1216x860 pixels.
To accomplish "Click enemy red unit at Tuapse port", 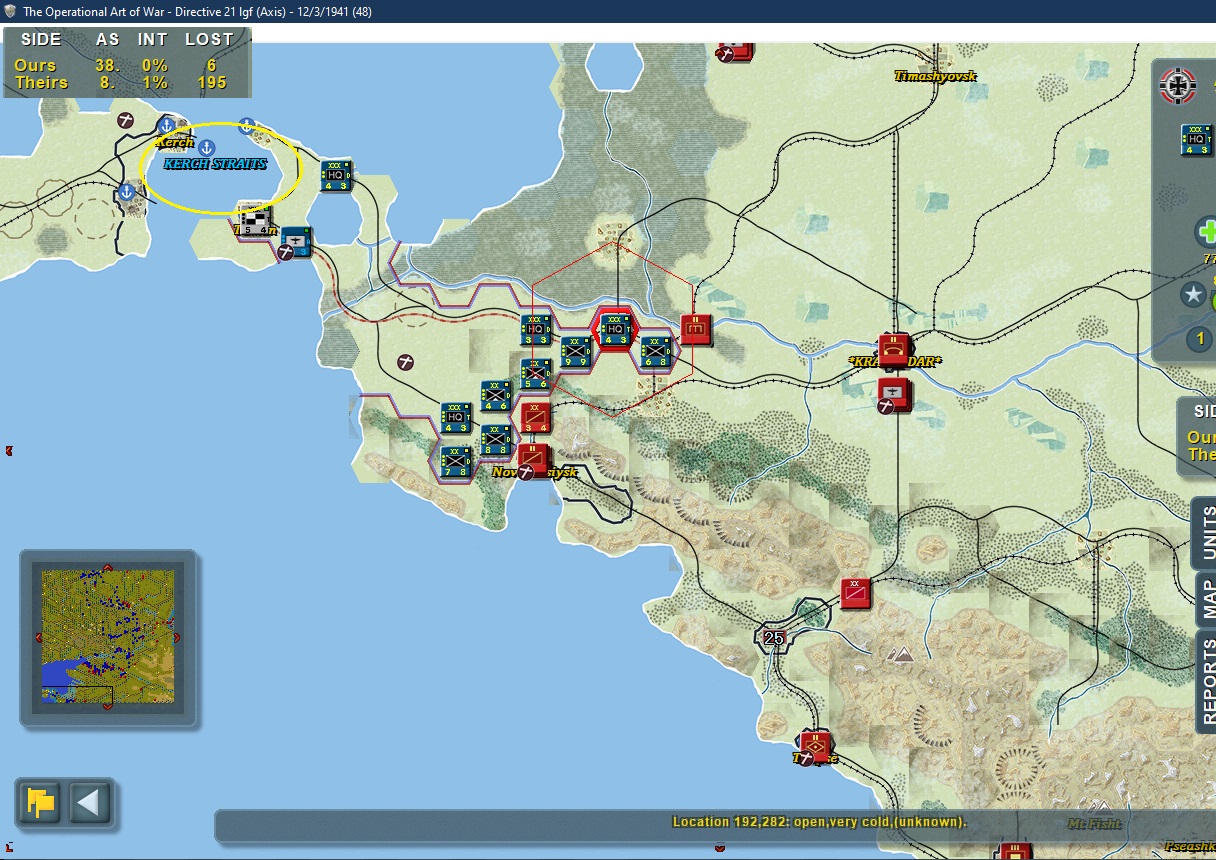I will tap(816, 746).
